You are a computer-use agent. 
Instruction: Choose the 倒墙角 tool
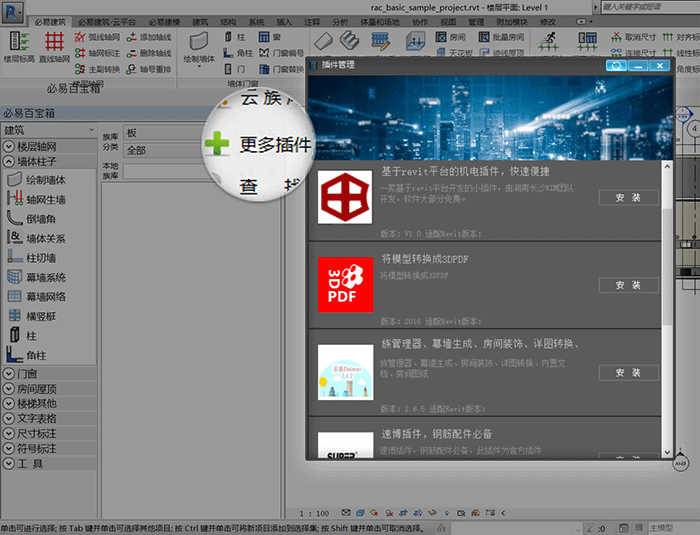pyautogui.click(x=40, y=219)
